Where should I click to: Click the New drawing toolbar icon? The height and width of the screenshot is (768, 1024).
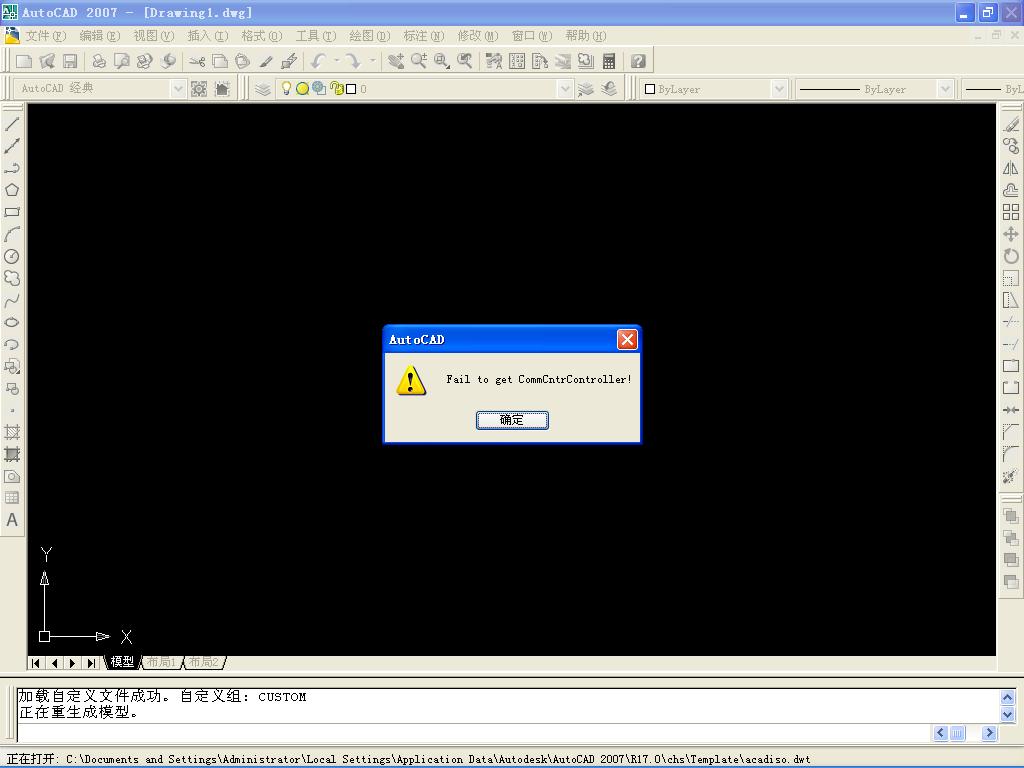tap(24, 61)
